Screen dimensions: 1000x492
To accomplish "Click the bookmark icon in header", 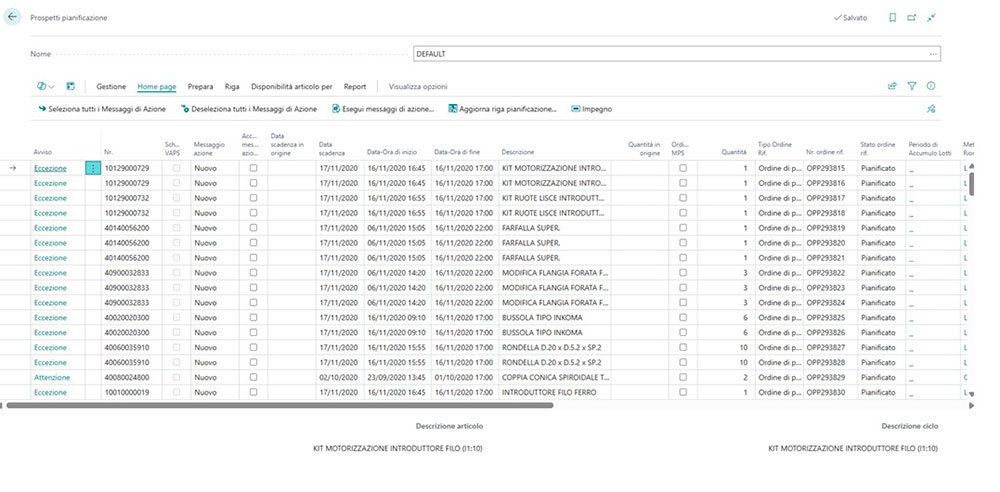I will 893,18.
